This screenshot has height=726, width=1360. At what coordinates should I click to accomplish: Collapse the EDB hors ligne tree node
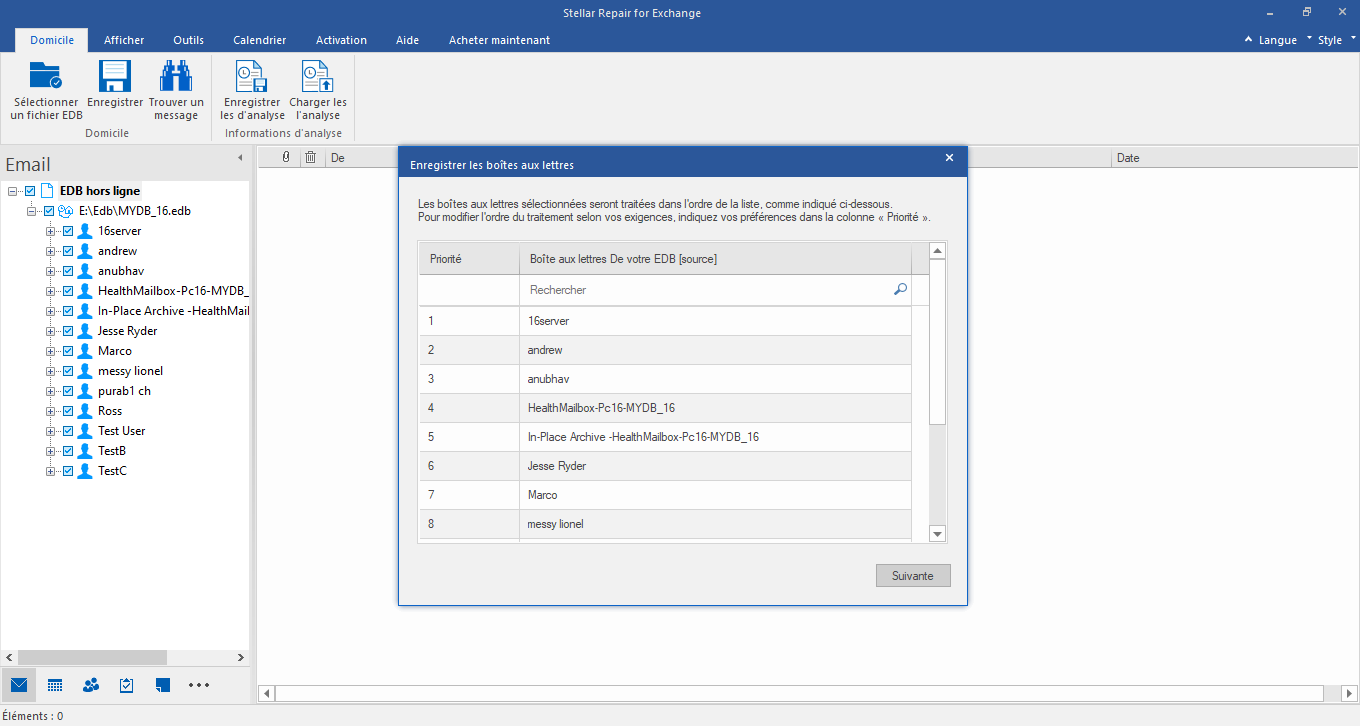(12, 191)
